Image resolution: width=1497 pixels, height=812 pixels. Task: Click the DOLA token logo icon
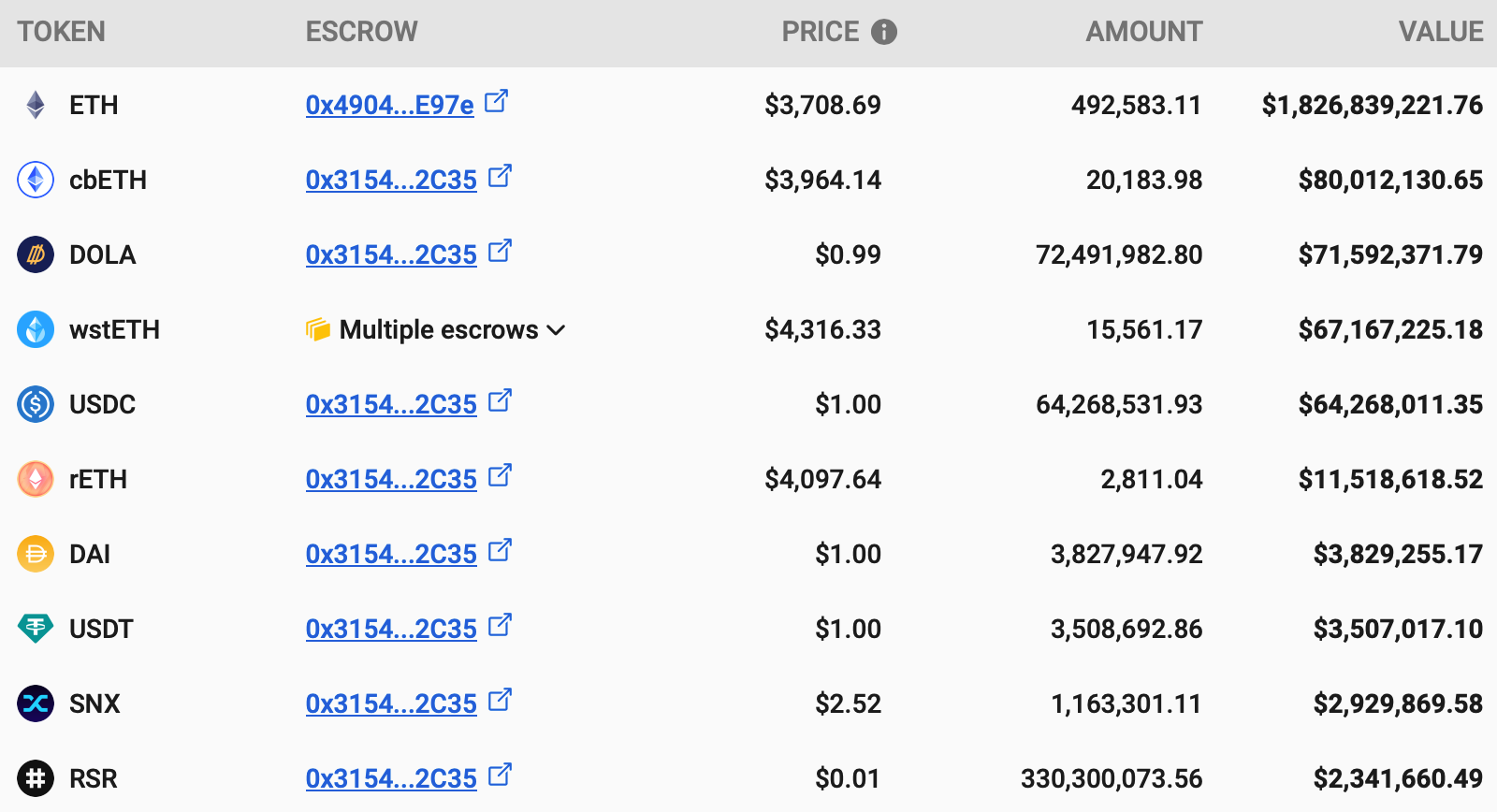(x=36, y=254)
